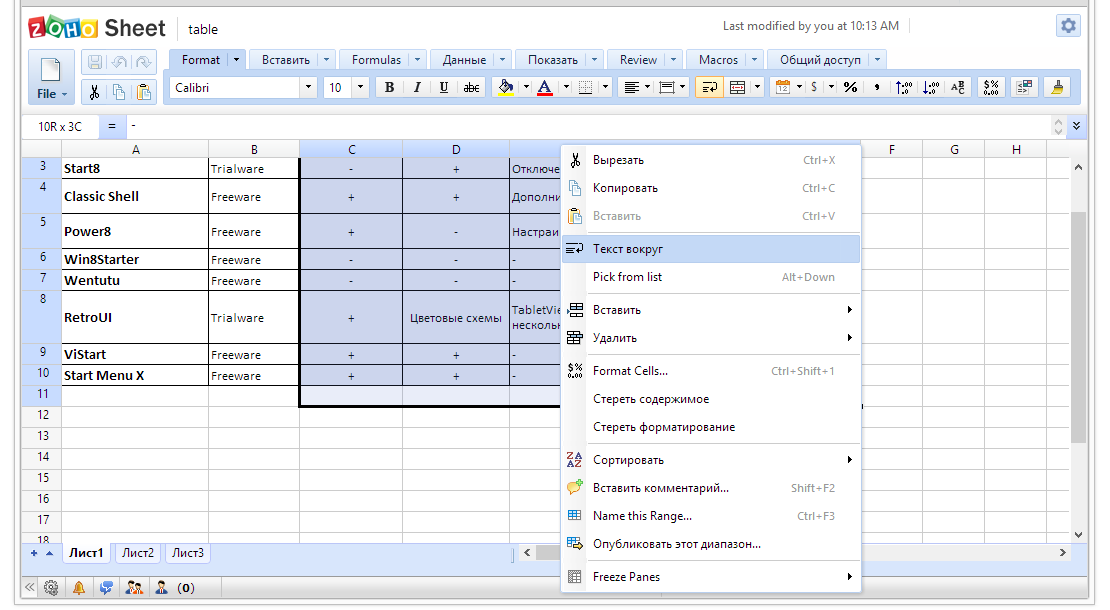Expand the Macros tab dropdown arrow
The image size is (1110, 610).
coord(755,59)
